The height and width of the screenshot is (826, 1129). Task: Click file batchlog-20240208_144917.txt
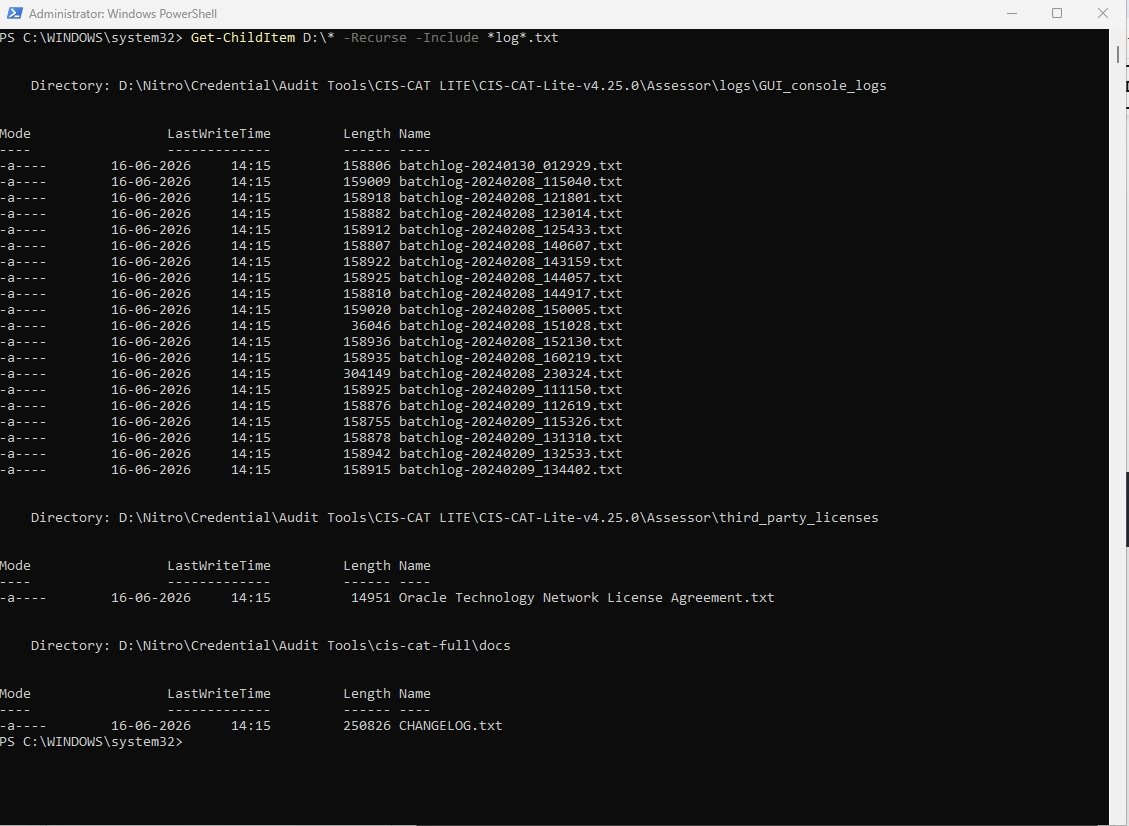point(510,294)
